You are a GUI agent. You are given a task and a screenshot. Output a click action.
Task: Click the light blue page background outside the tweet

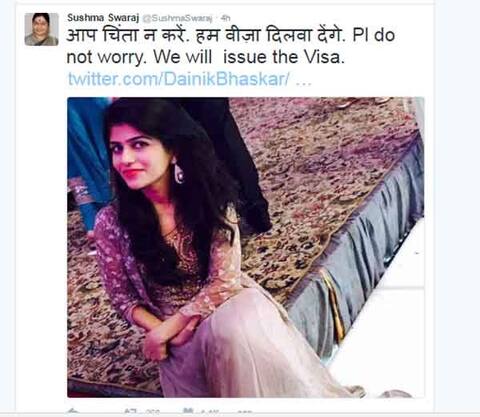(x=457, y=200)
